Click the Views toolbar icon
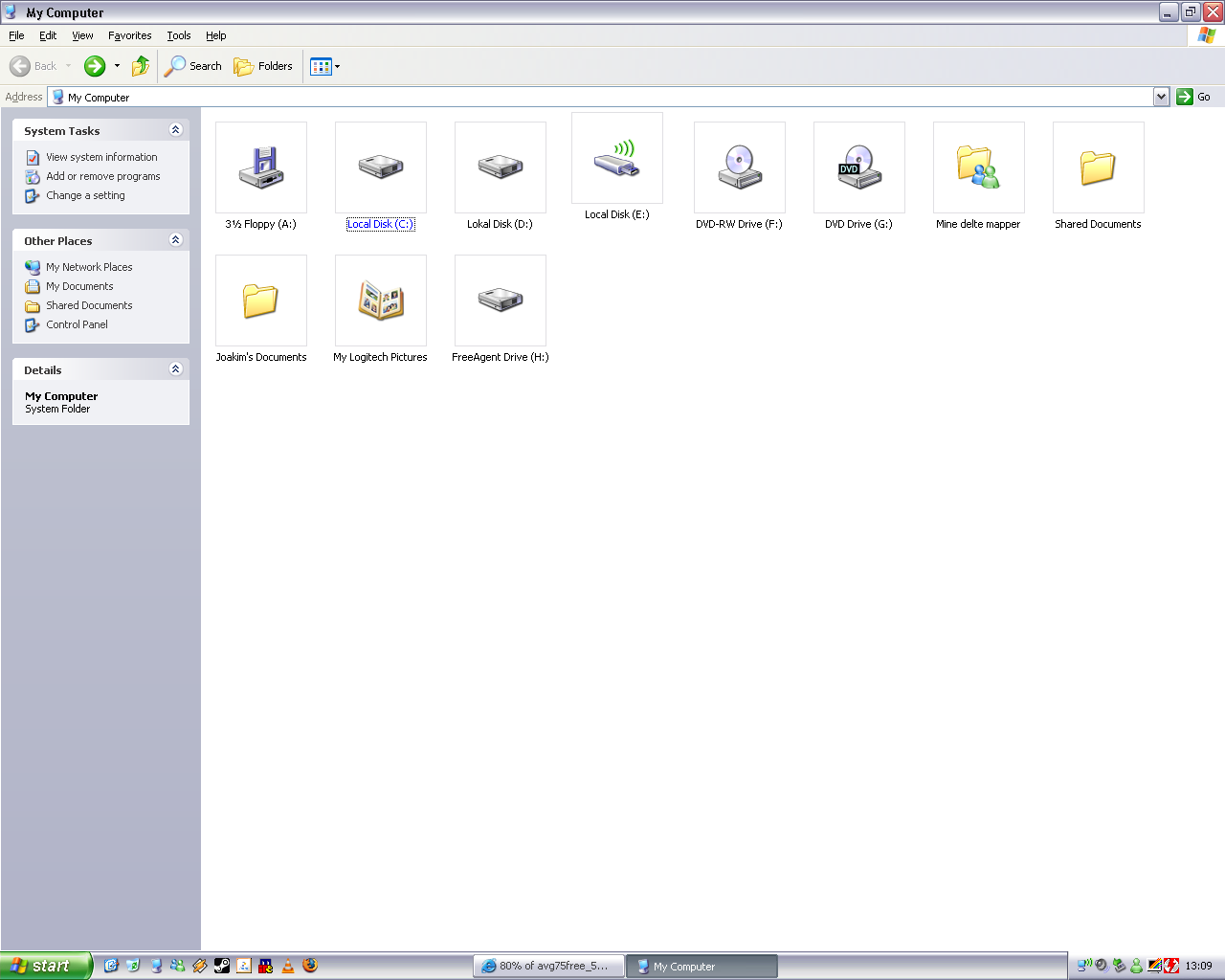Viewport: 1225px width, 980px height. click(321, 66)
